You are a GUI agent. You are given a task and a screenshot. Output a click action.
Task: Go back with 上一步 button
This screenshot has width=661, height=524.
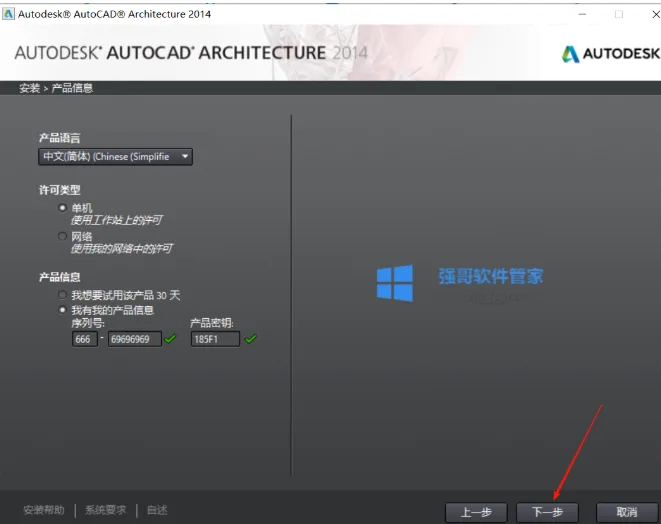coord(476,512)
